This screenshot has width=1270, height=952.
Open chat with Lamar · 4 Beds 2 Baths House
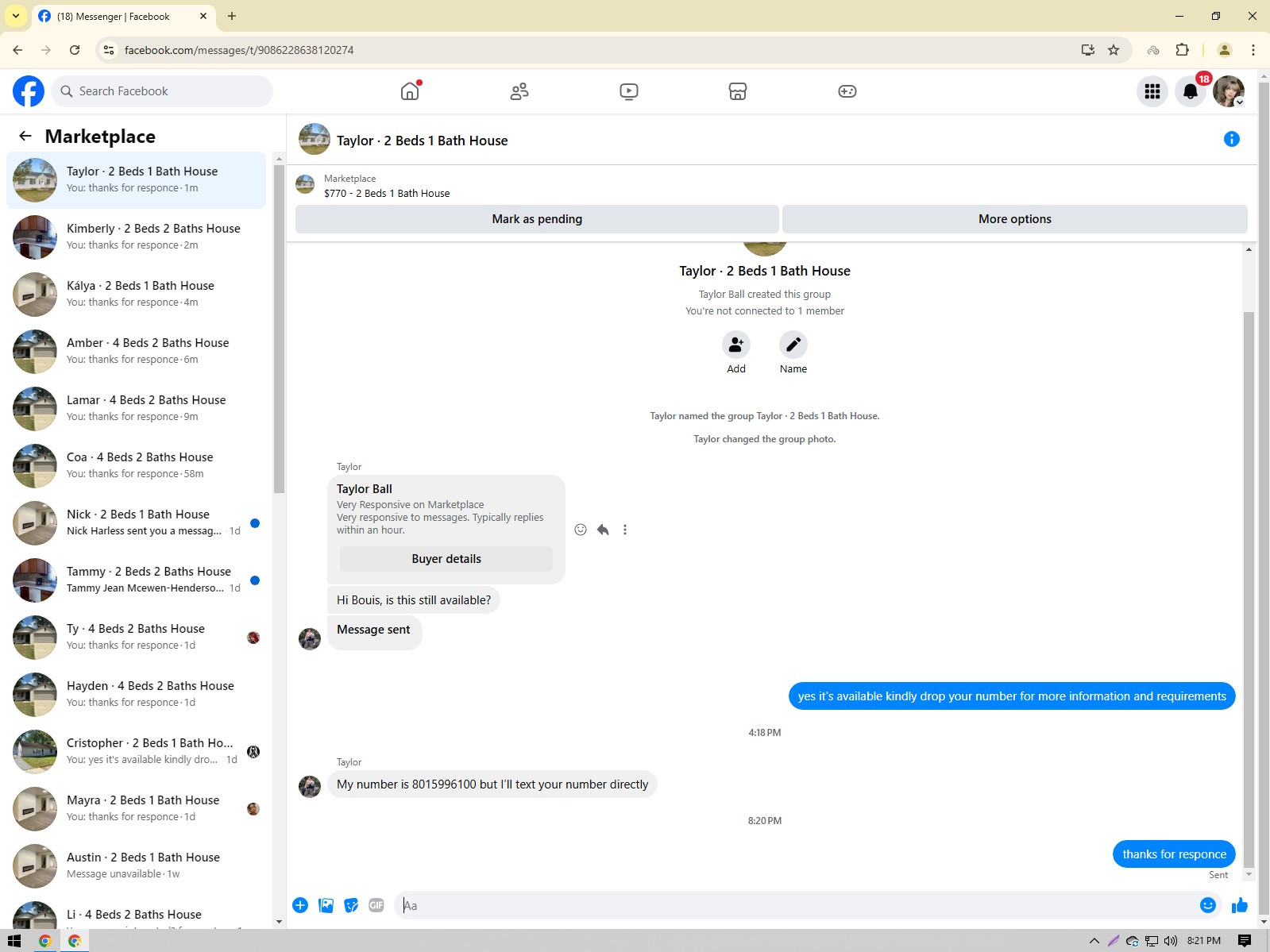point(137,409)
